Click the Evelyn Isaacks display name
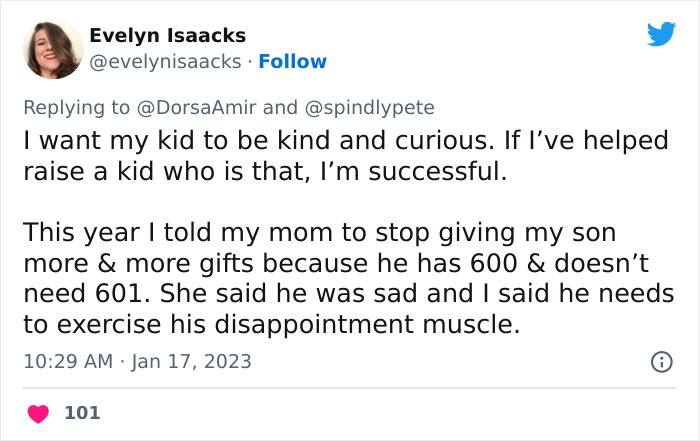Image resolution: width=700 pixels, height=441 pixels. [x=167, y=36]
